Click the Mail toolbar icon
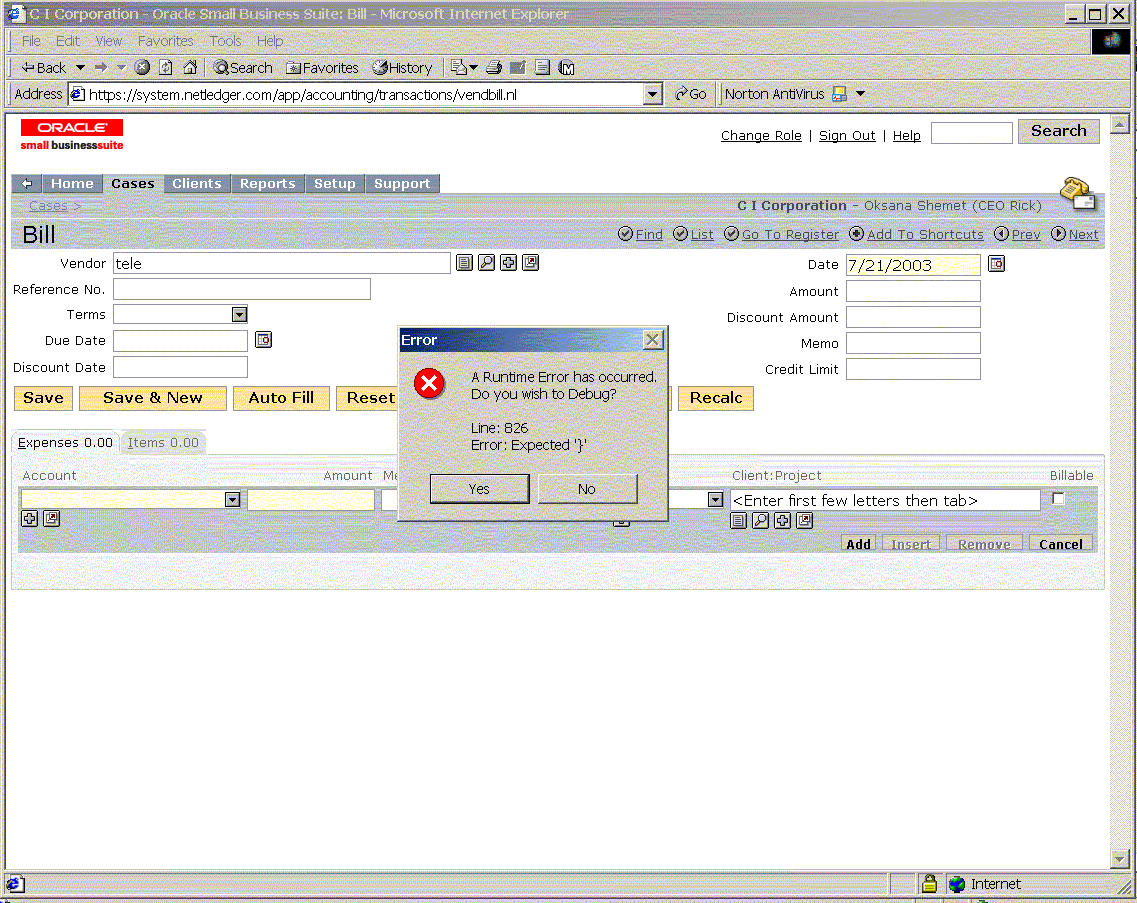 pyautogui.click(x=458, y=67)
